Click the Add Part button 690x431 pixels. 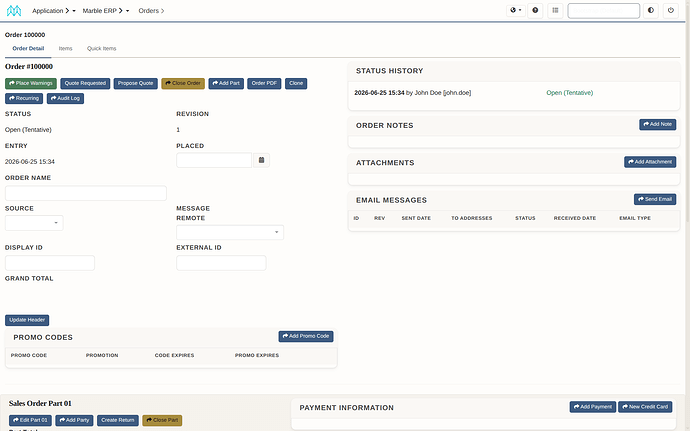coord(226,83)
